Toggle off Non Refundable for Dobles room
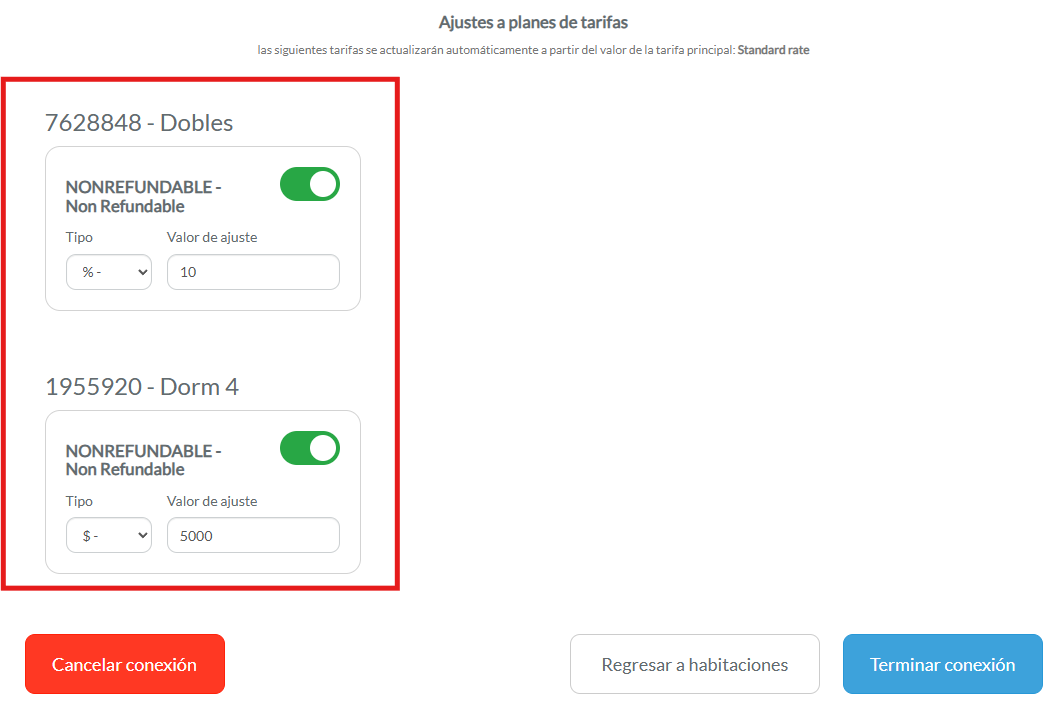This screenshot has width=1064, height=726. 309,185
